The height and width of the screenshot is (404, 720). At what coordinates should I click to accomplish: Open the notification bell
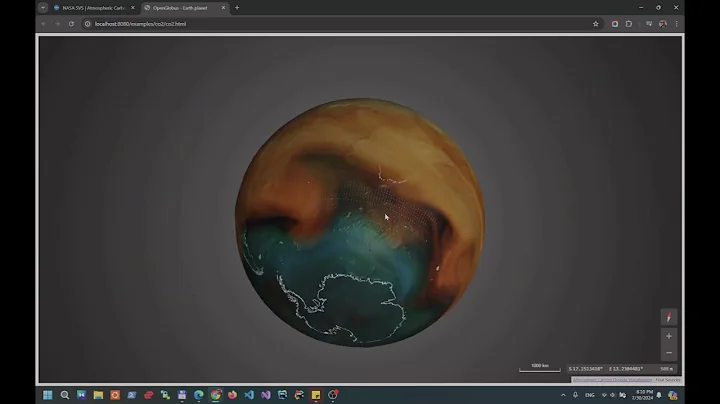659,395
